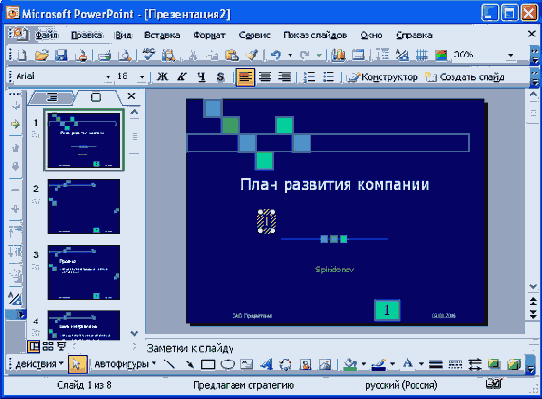Print the presentation

(x=104, y=55)
